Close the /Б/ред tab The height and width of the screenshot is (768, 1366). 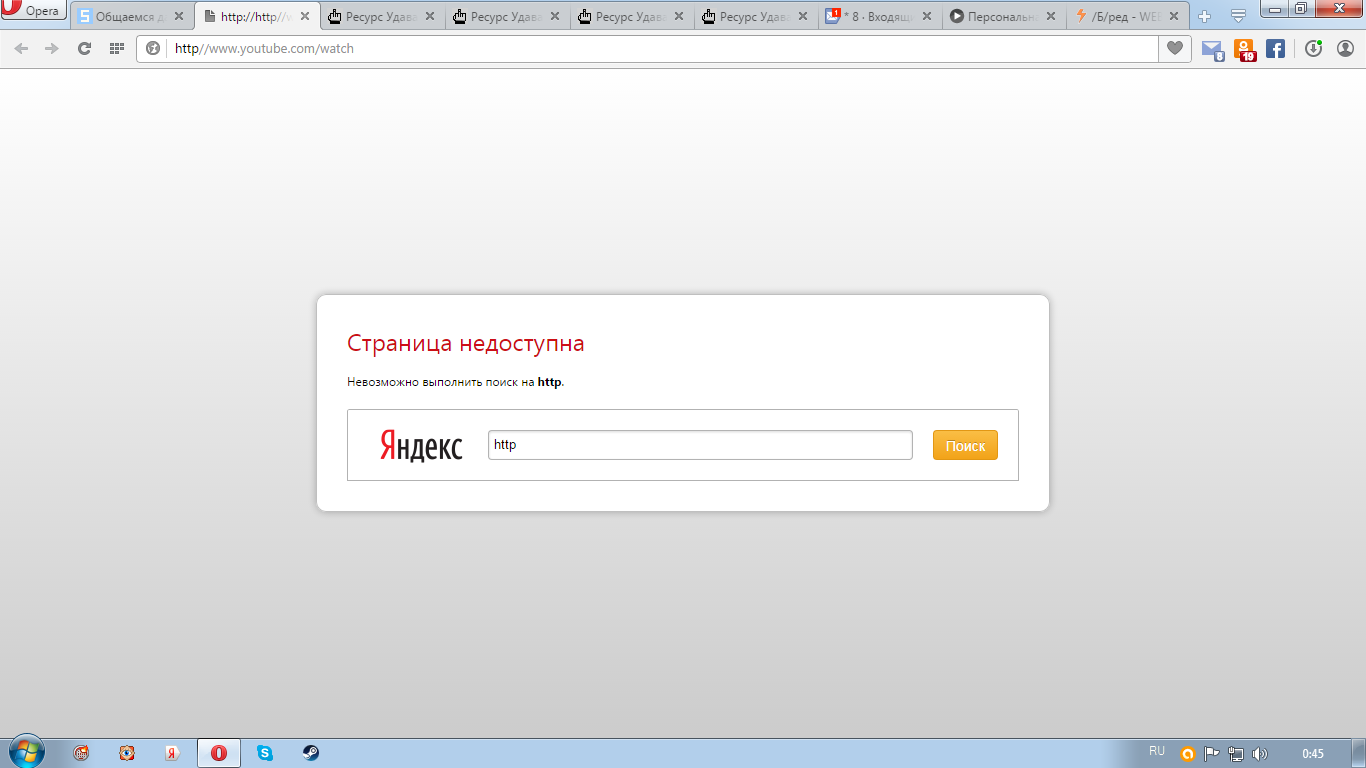[1174, 17]
